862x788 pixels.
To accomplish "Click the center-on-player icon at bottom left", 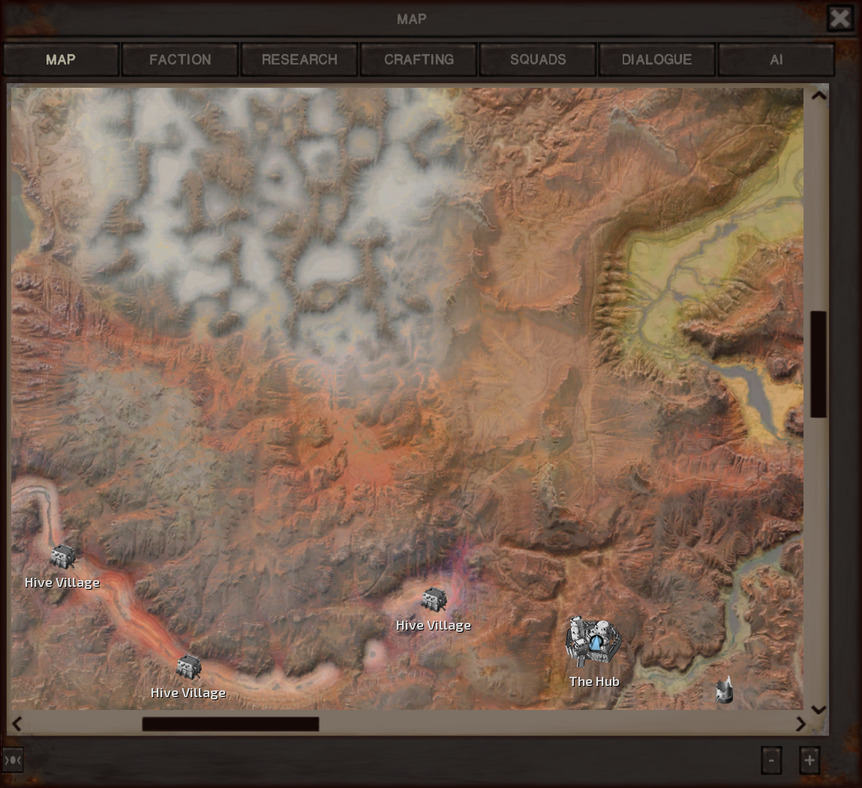I will click(x=12, y=760).
